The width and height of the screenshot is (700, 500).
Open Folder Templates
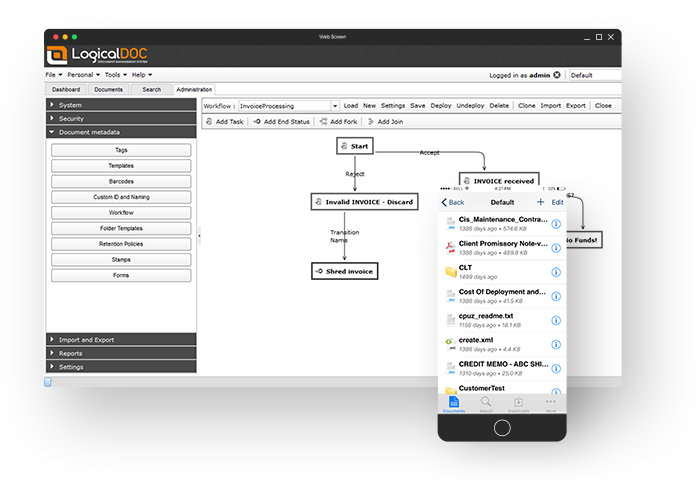(x=121, y=228)
